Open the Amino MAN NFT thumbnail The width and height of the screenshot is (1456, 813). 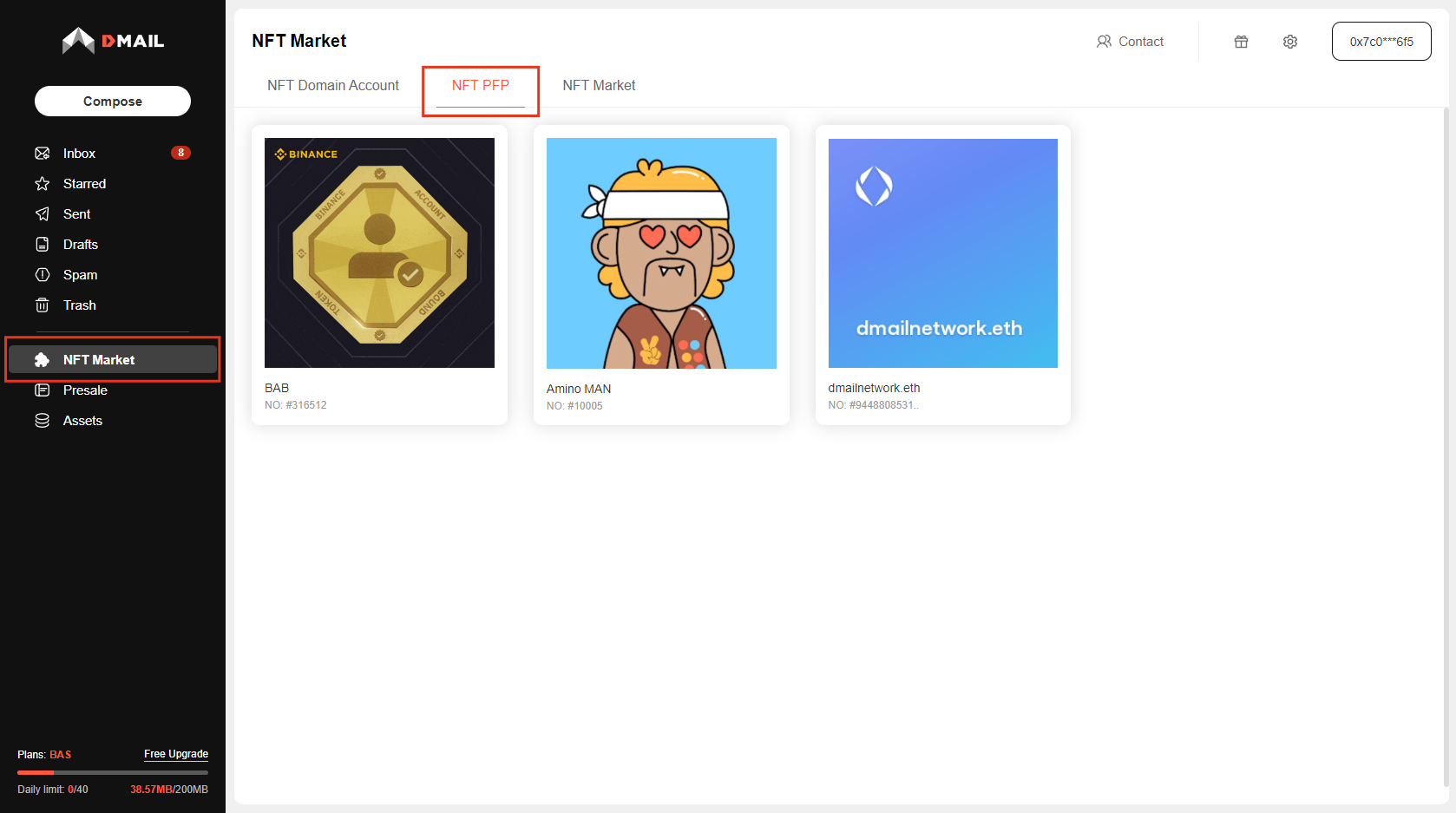661,252
